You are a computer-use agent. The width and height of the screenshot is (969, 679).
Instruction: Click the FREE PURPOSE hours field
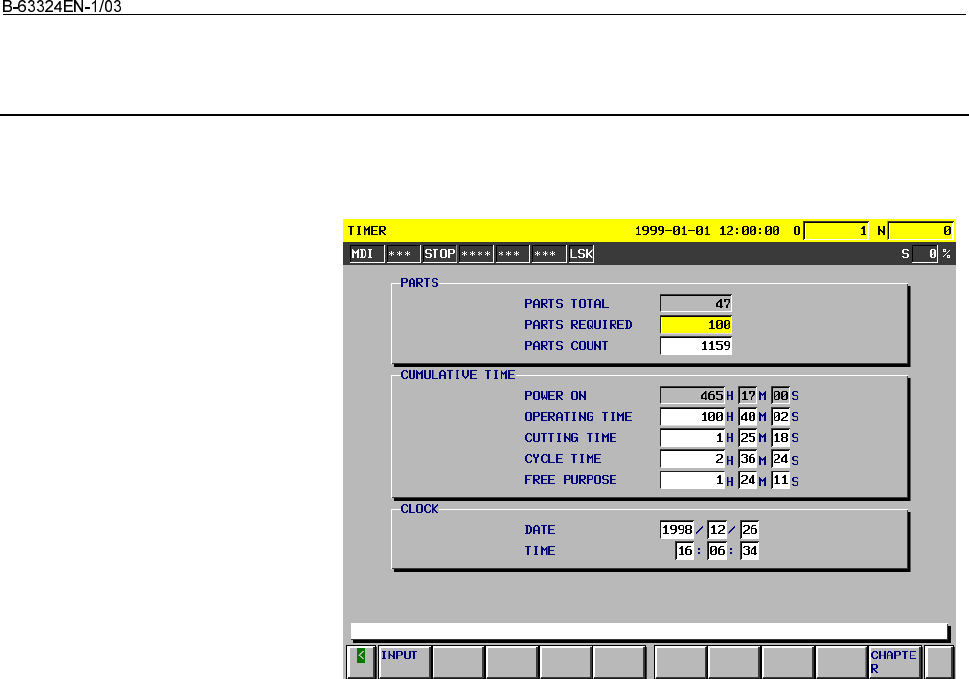click(x=693, y=480)
